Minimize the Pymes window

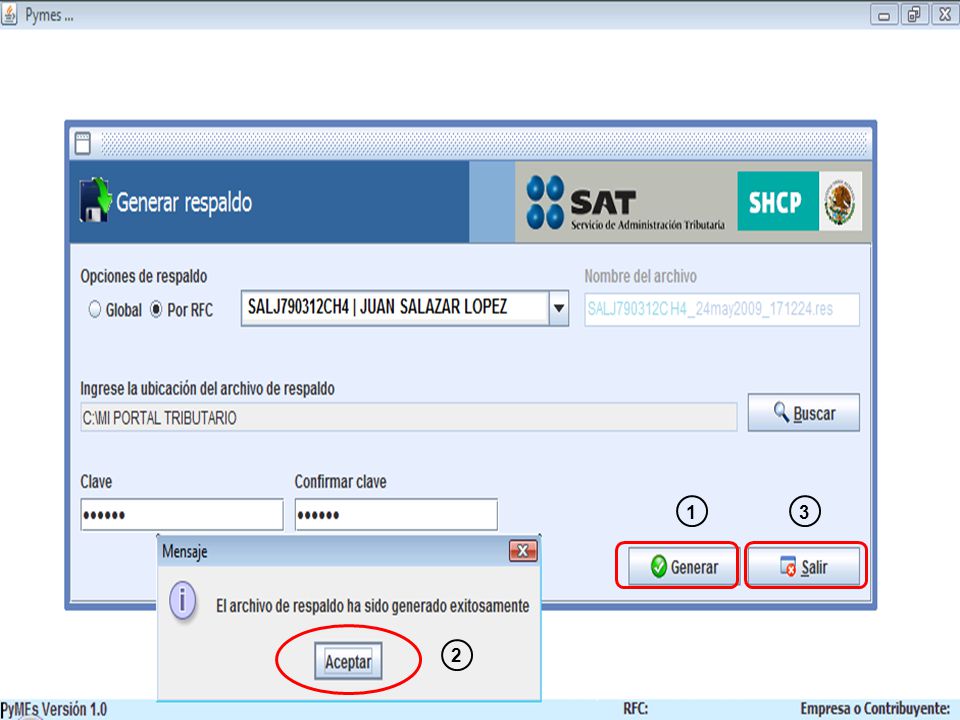pos(884,15)
